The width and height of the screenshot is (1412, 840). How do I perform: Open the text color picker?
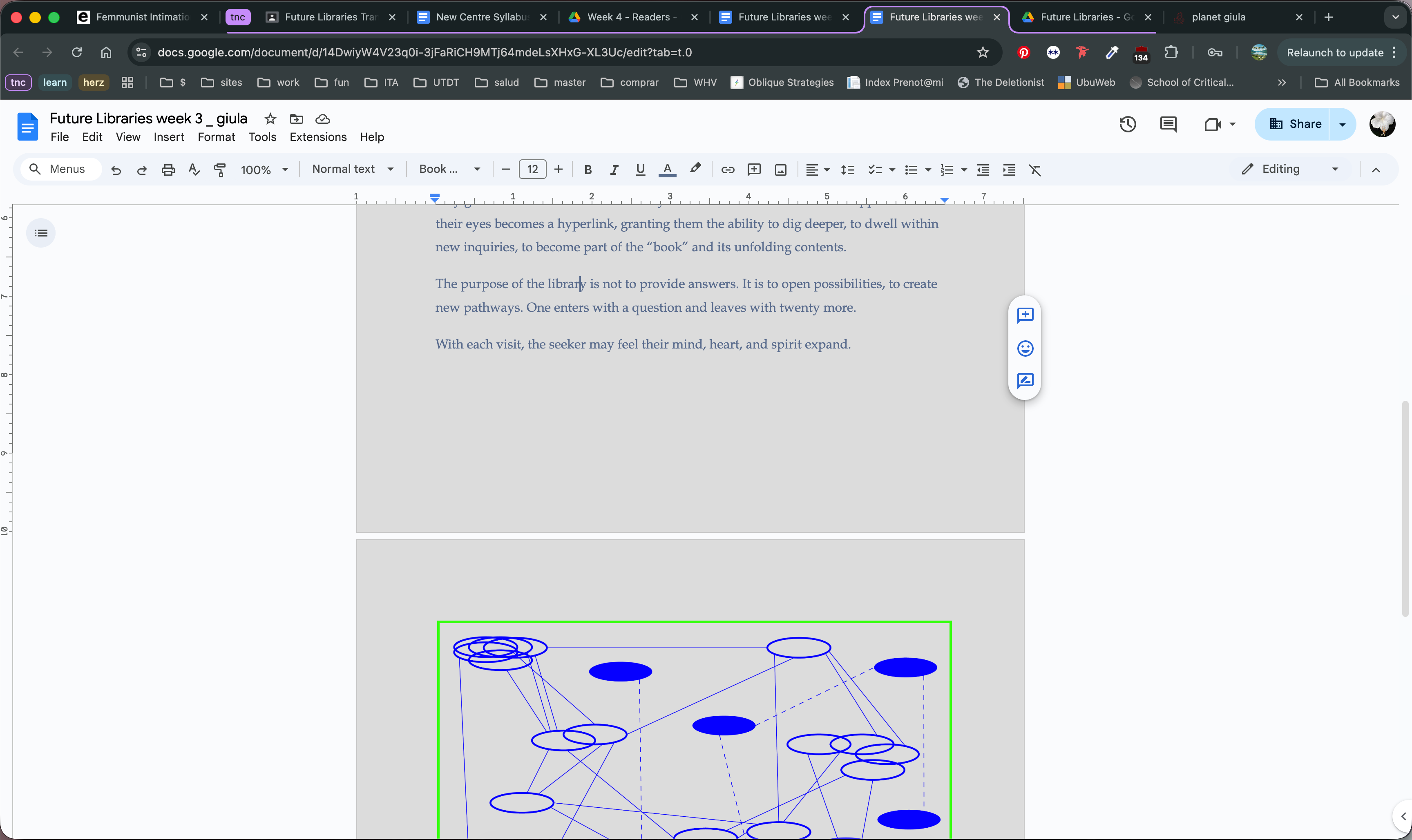(x=667, y=170)
